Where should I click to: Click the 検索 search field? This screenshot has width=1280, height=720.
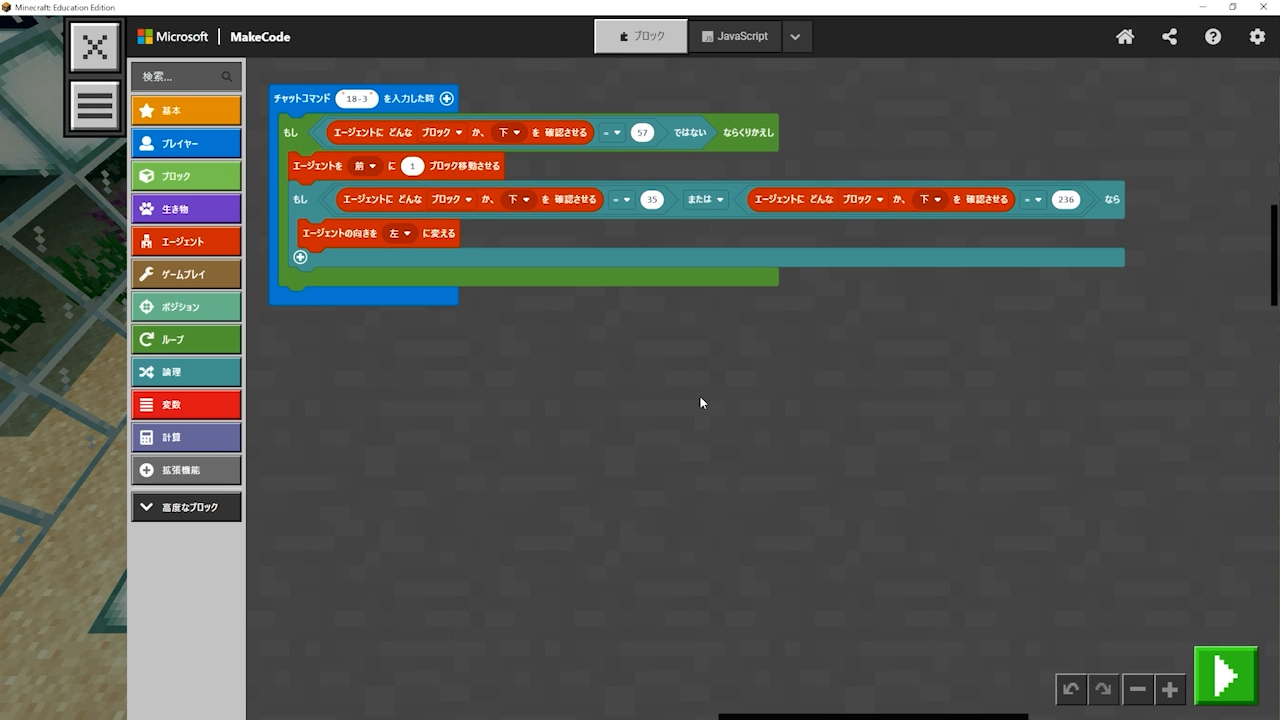point(180,76)
